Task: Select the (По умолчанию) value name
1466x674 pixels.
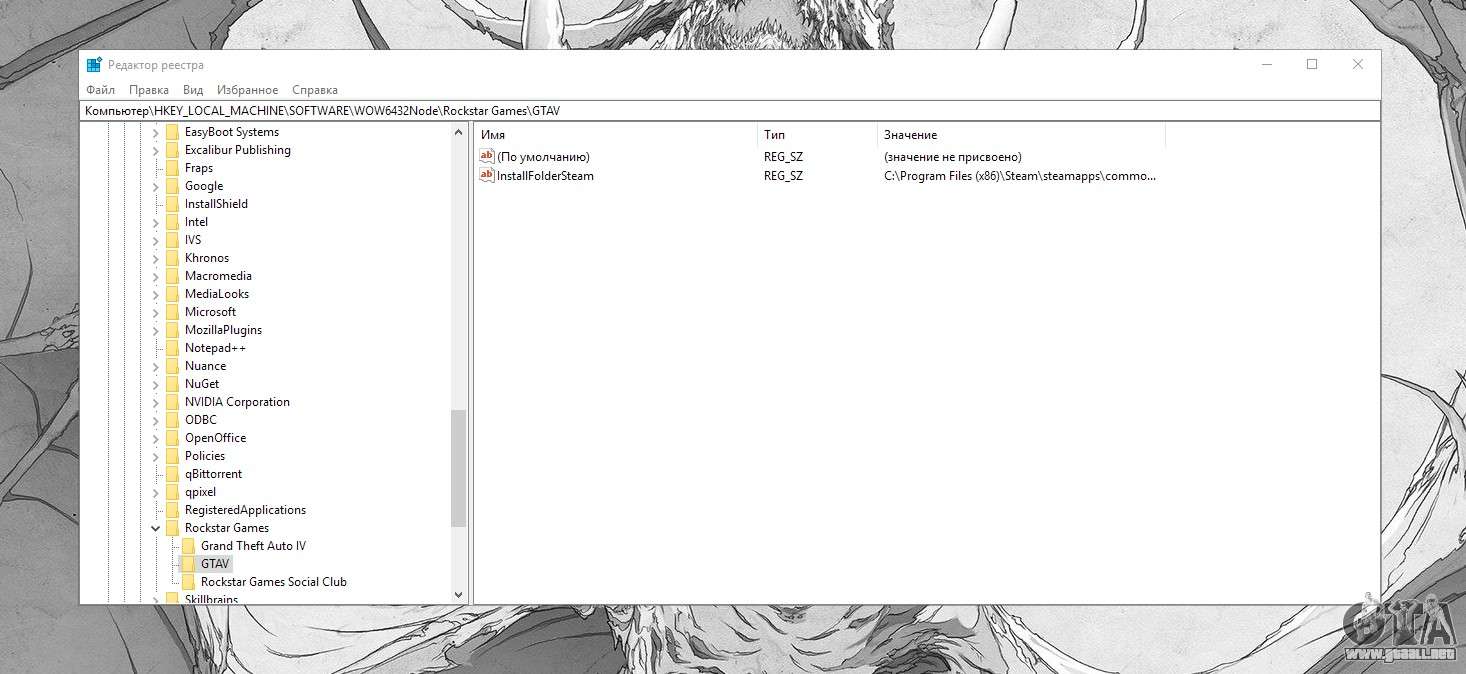Action: (x=543, y=157)
